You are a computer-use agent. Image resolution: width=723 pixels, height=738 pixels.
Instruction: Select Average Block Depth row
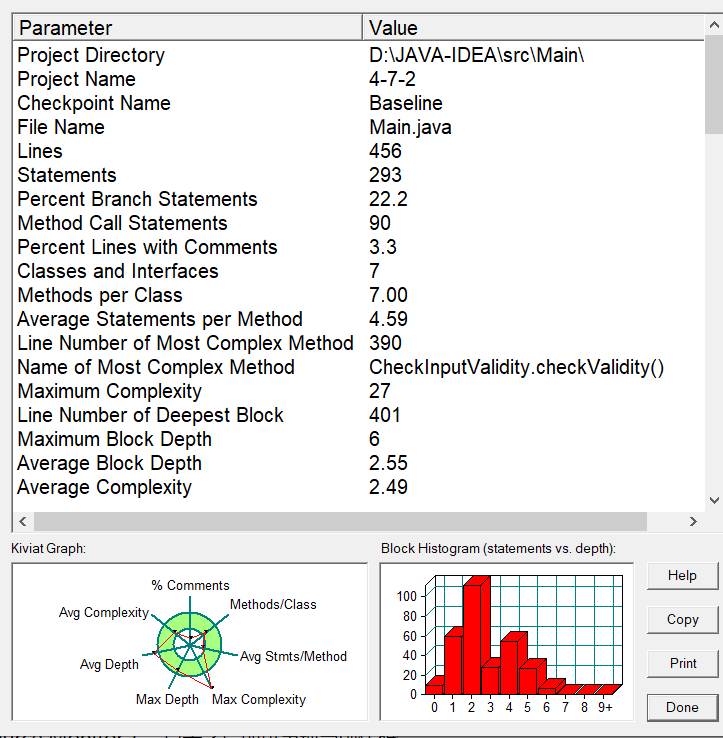359,463
